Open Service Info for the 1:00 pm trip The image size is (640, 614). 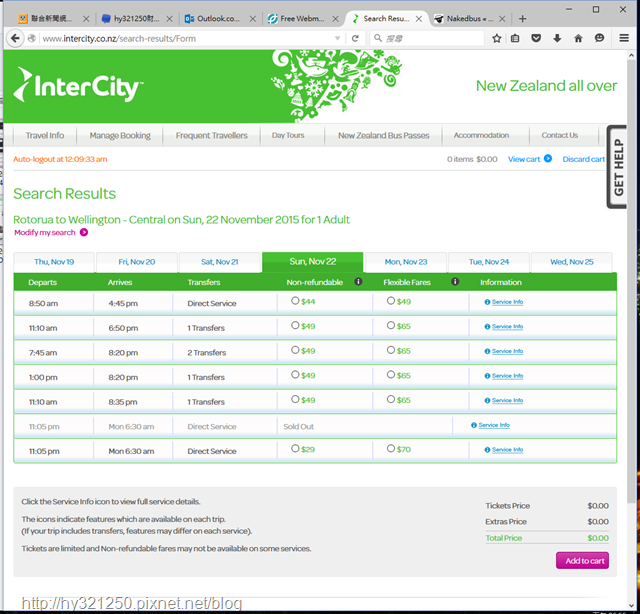(507, 376)
